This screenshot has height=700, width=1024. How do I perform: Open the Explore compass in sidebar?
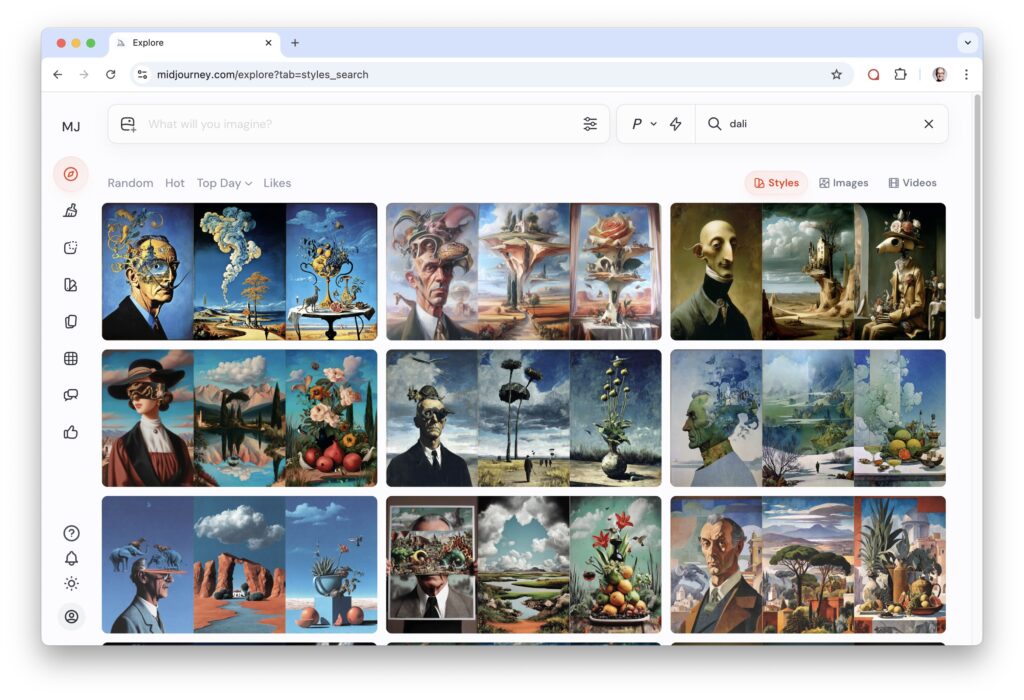click(71, 174)
